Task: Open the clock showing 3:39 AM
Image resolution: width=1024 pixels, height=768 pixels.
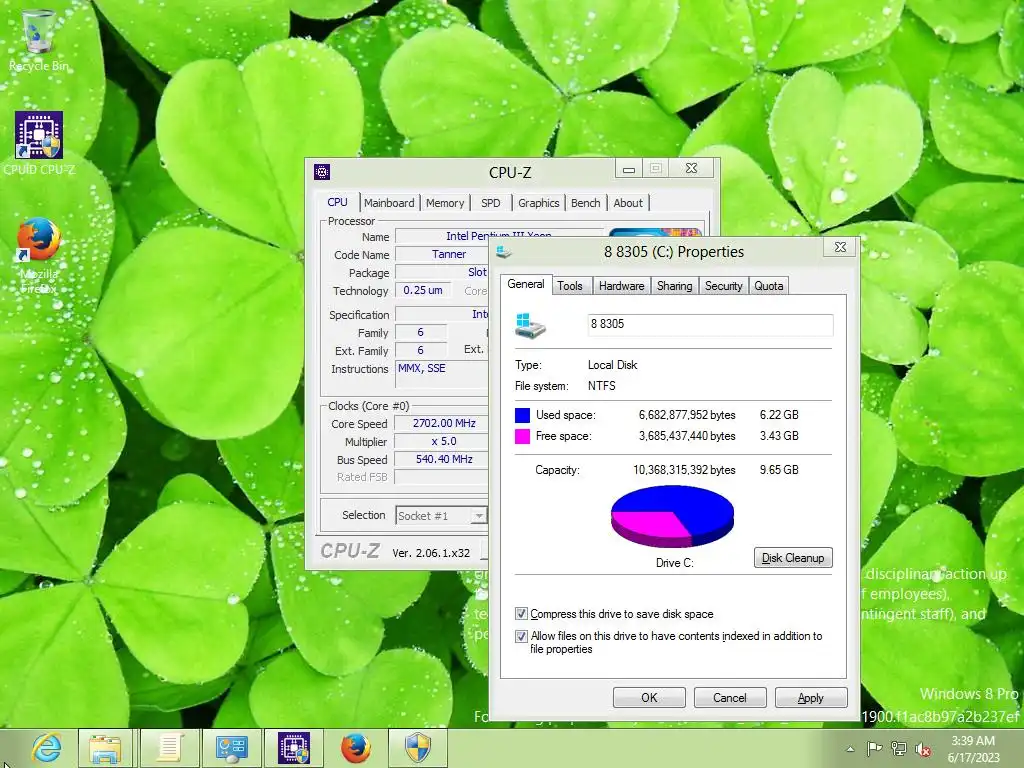Action: 973,749
